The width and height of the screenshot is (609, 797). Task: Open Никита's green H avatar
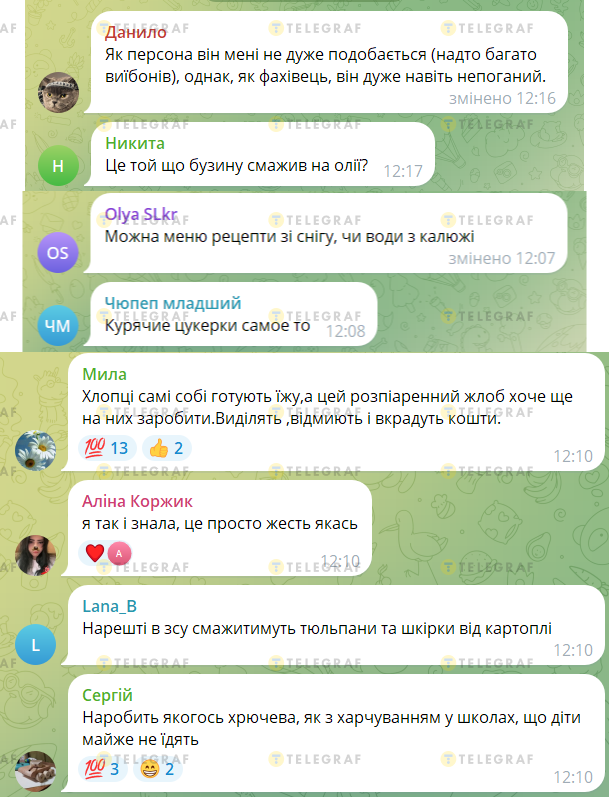(58, 166)
